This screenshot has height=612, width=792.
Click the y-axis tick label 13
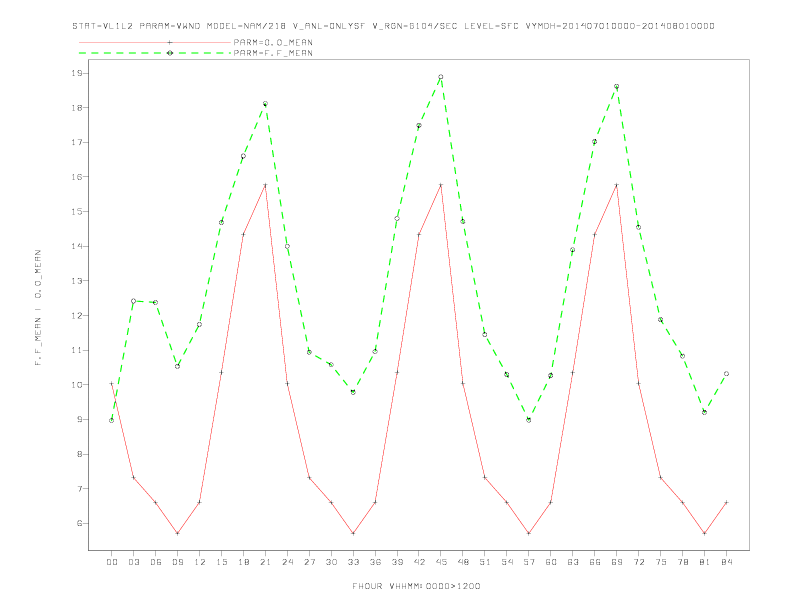[76, 281]
